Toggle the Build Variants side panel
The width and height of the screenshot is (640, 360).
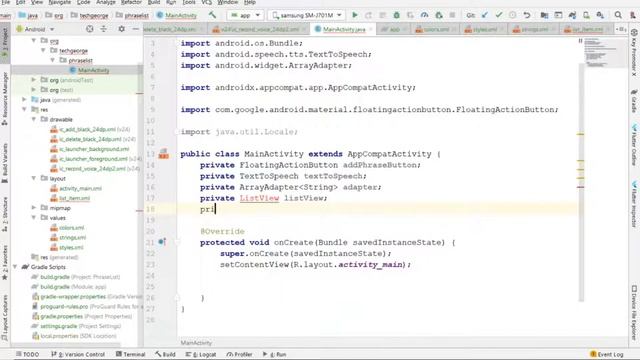pos(5,162)
